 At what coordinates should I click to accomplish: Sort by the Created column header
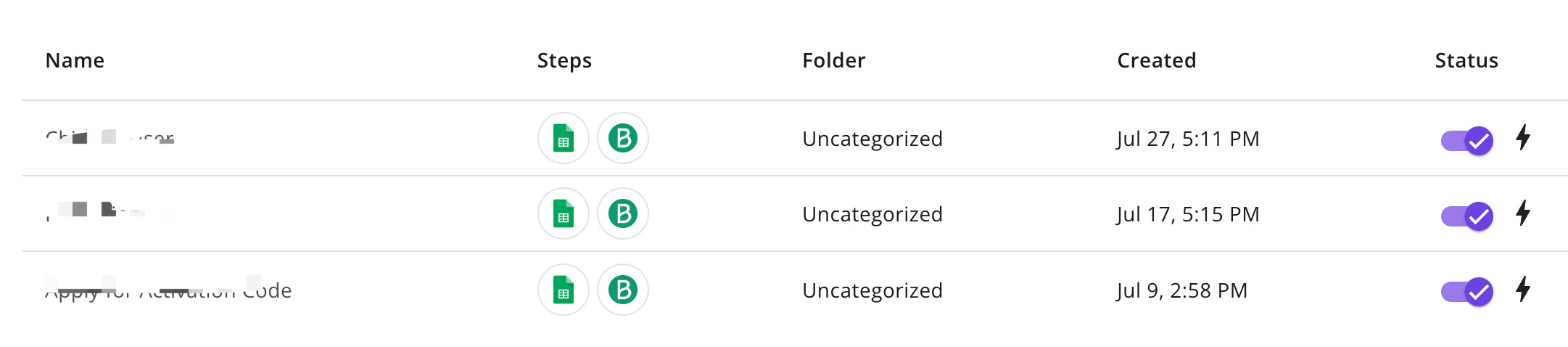1156,60
